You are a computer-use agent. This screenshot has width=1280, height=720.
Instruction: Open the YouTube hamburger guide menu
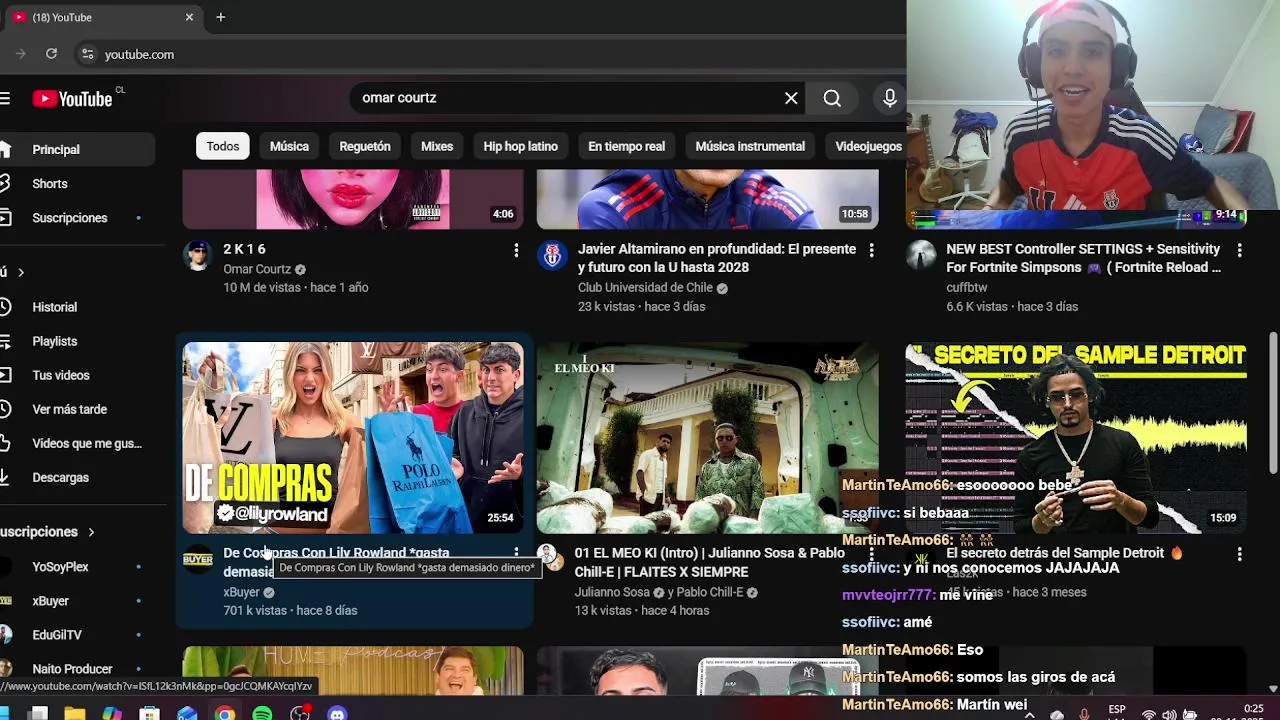(x=5, y=98)
